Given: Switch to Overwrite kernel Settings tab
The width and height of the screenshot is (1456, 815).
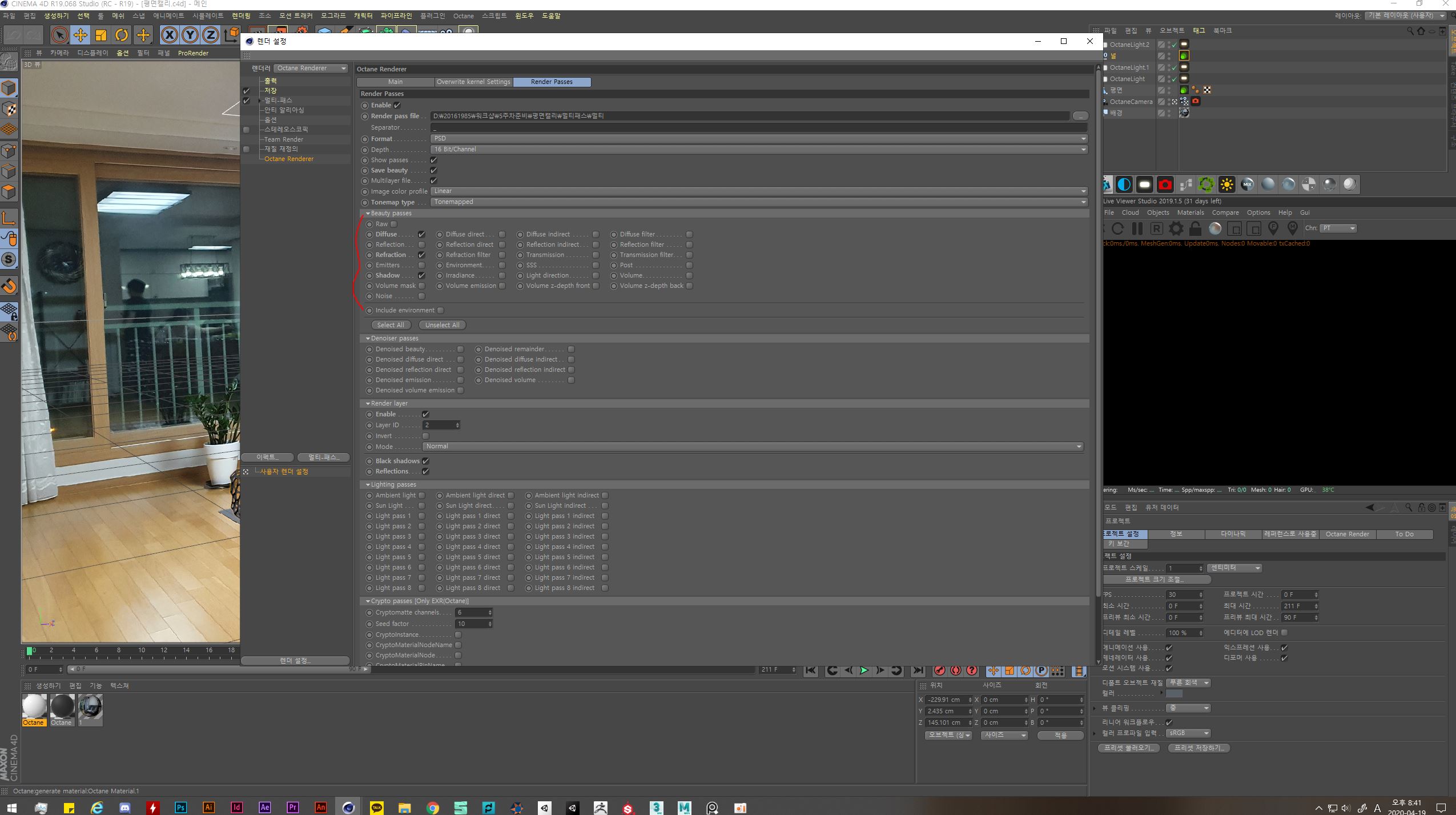Looking at the screenshot, I should tap(473, 82).
